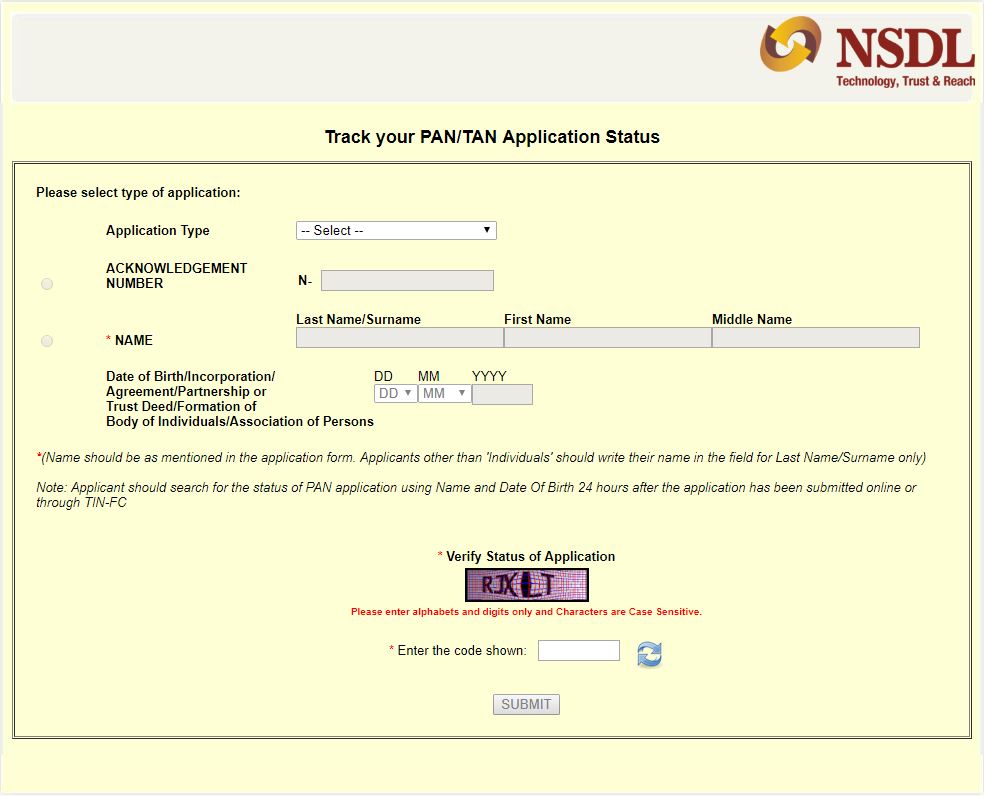Click the YYYY year input box

[502, 395]
